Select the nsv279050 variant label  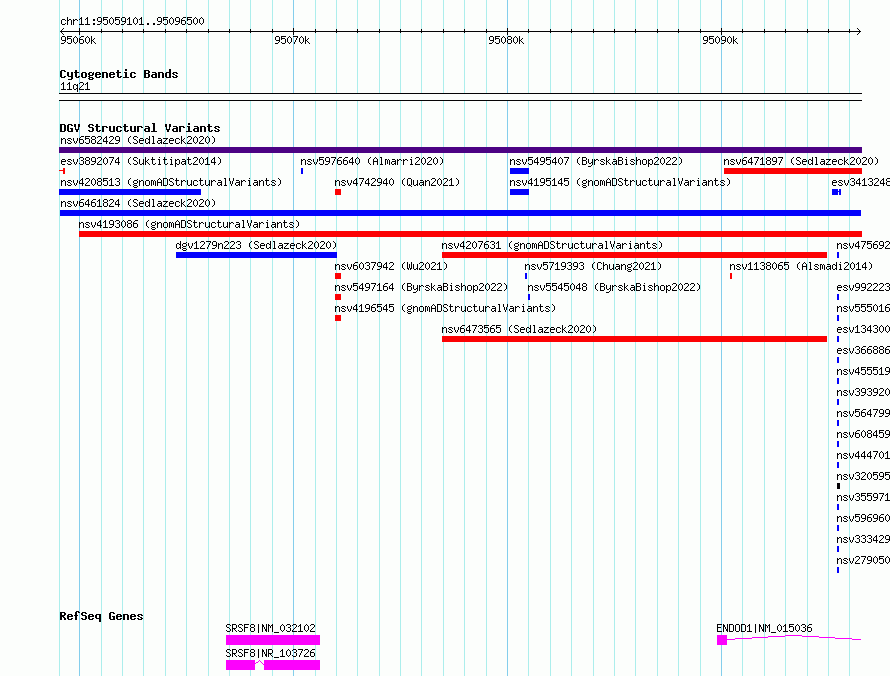pyautogui.click(x=863, y=560)
